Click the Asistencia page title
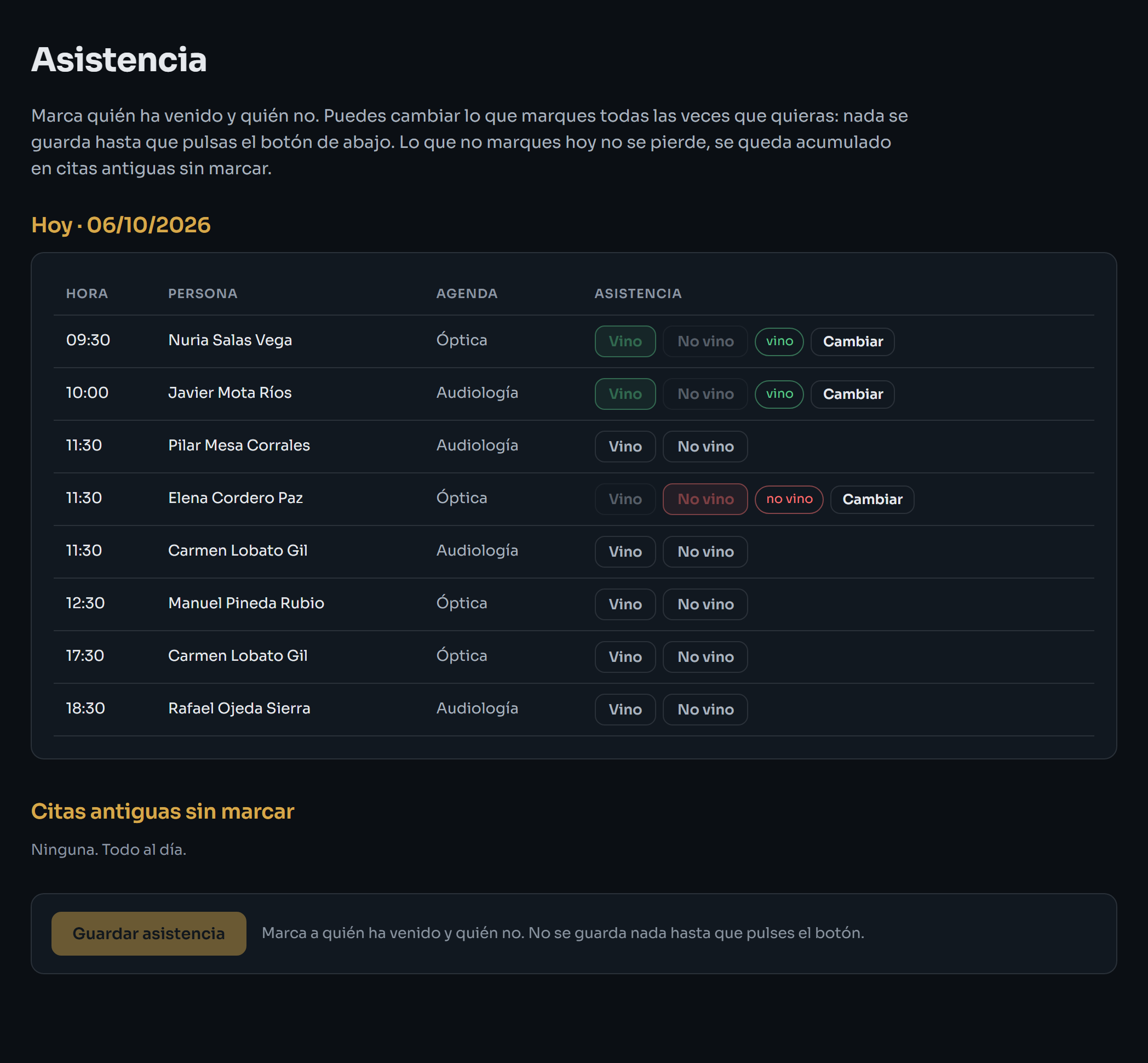Image resolution: width=1148 pixels, height=1063 pixels. [x=119, y=59]
